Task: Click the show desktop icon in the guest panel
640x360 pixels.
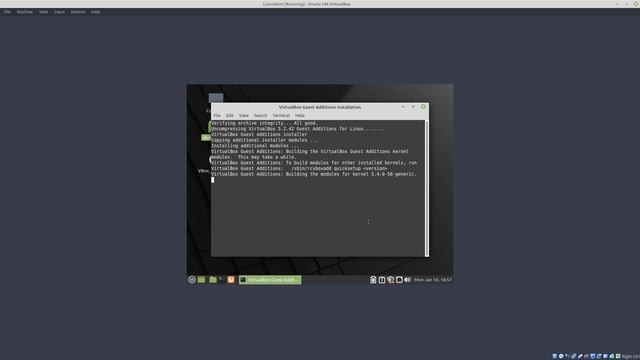Action: click(x=202, y=280)
